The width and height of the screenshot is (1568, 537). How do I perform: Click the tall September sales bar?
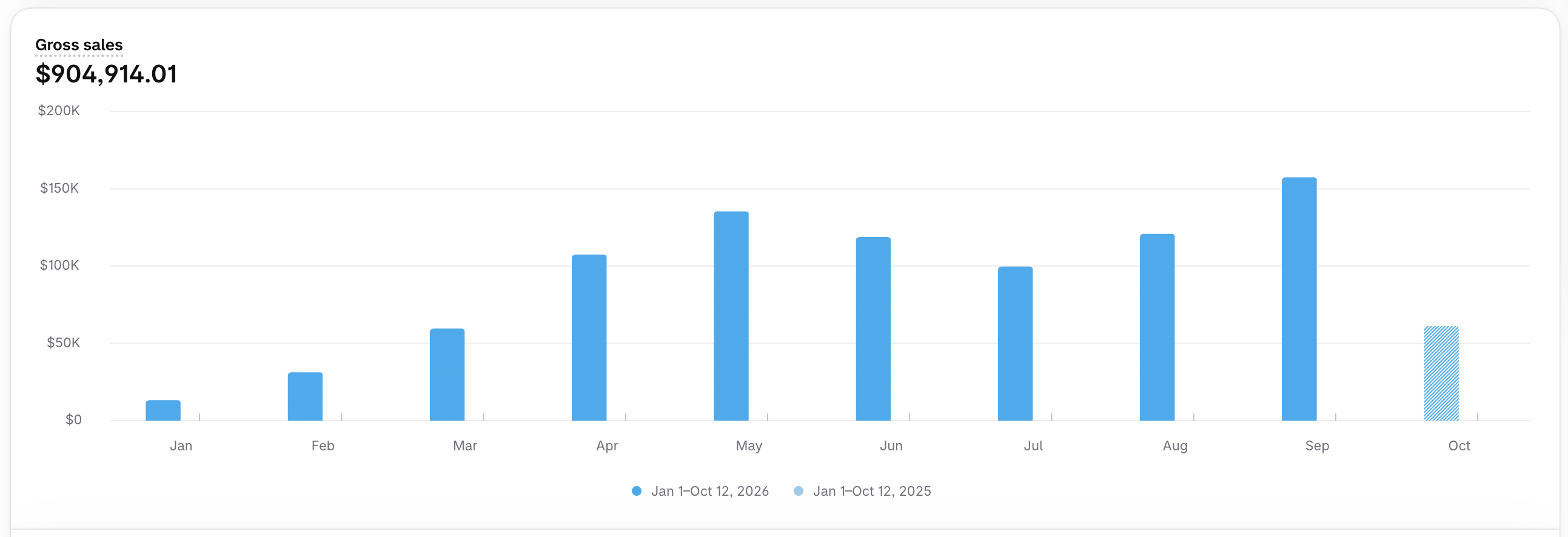[x=1299, y=299]
